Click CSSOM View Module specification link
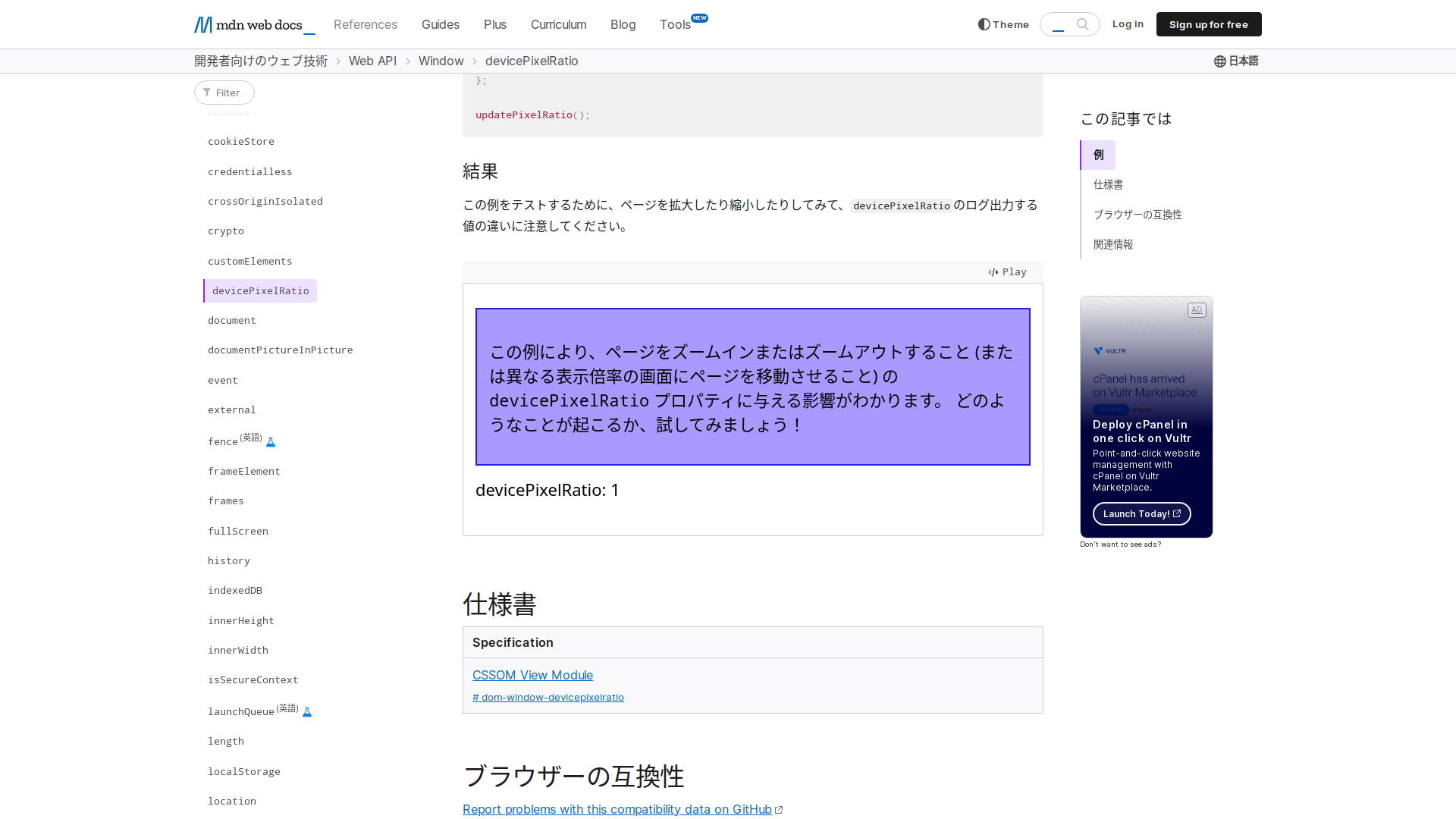1456x819 pixels. [x=532, y=674]
